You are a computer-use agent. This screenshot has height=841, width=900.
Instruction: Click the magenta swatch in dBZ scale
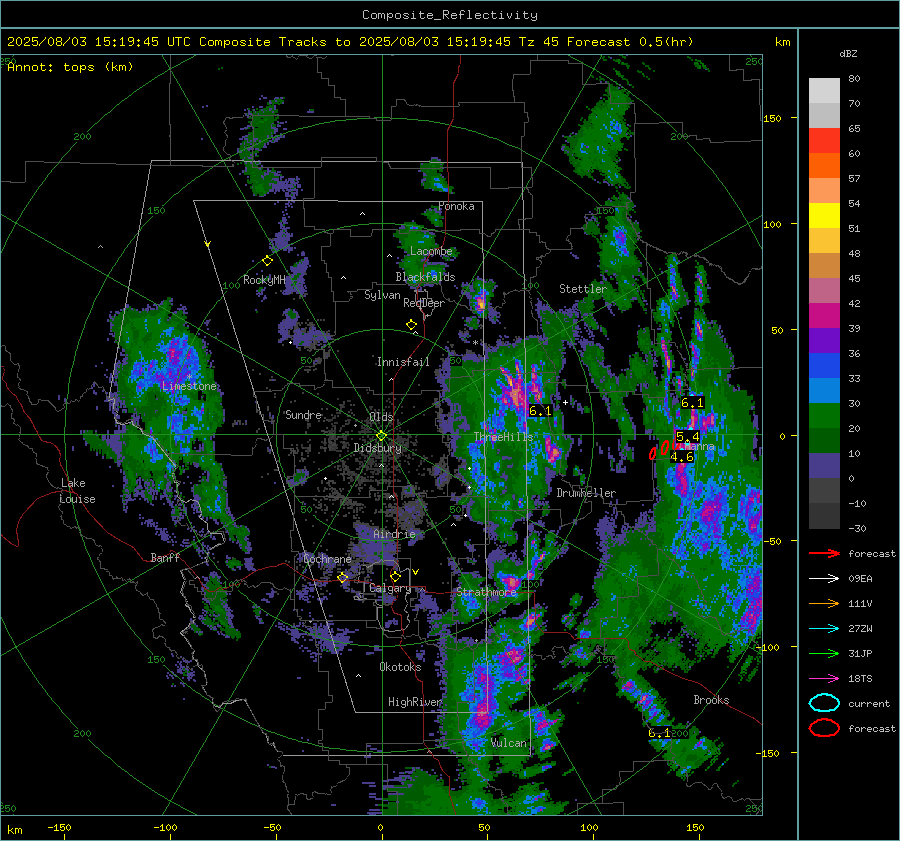tap(824, 316)
